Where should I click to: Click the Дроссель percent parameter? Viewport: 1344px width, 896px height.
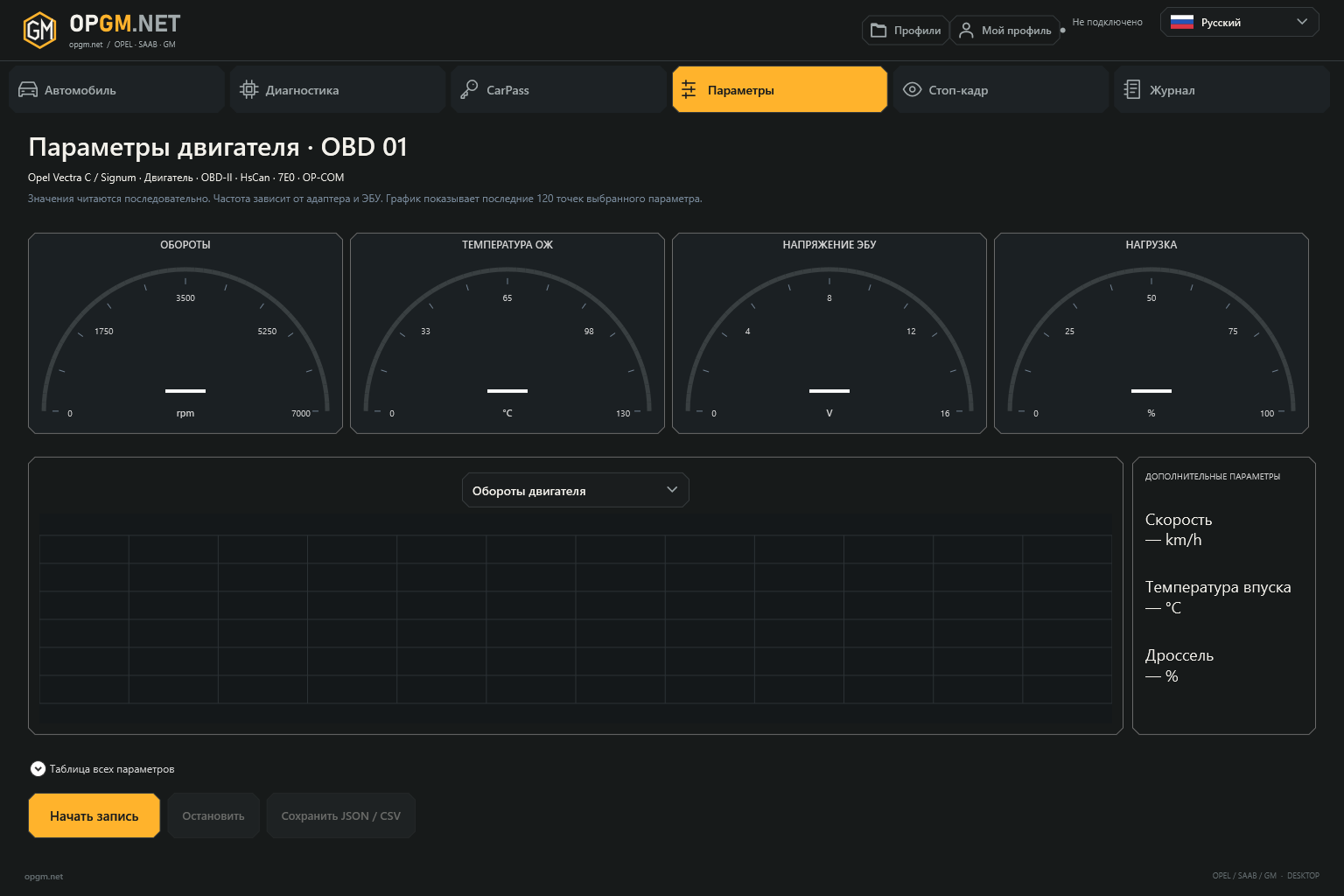[x=1179, y=665]
